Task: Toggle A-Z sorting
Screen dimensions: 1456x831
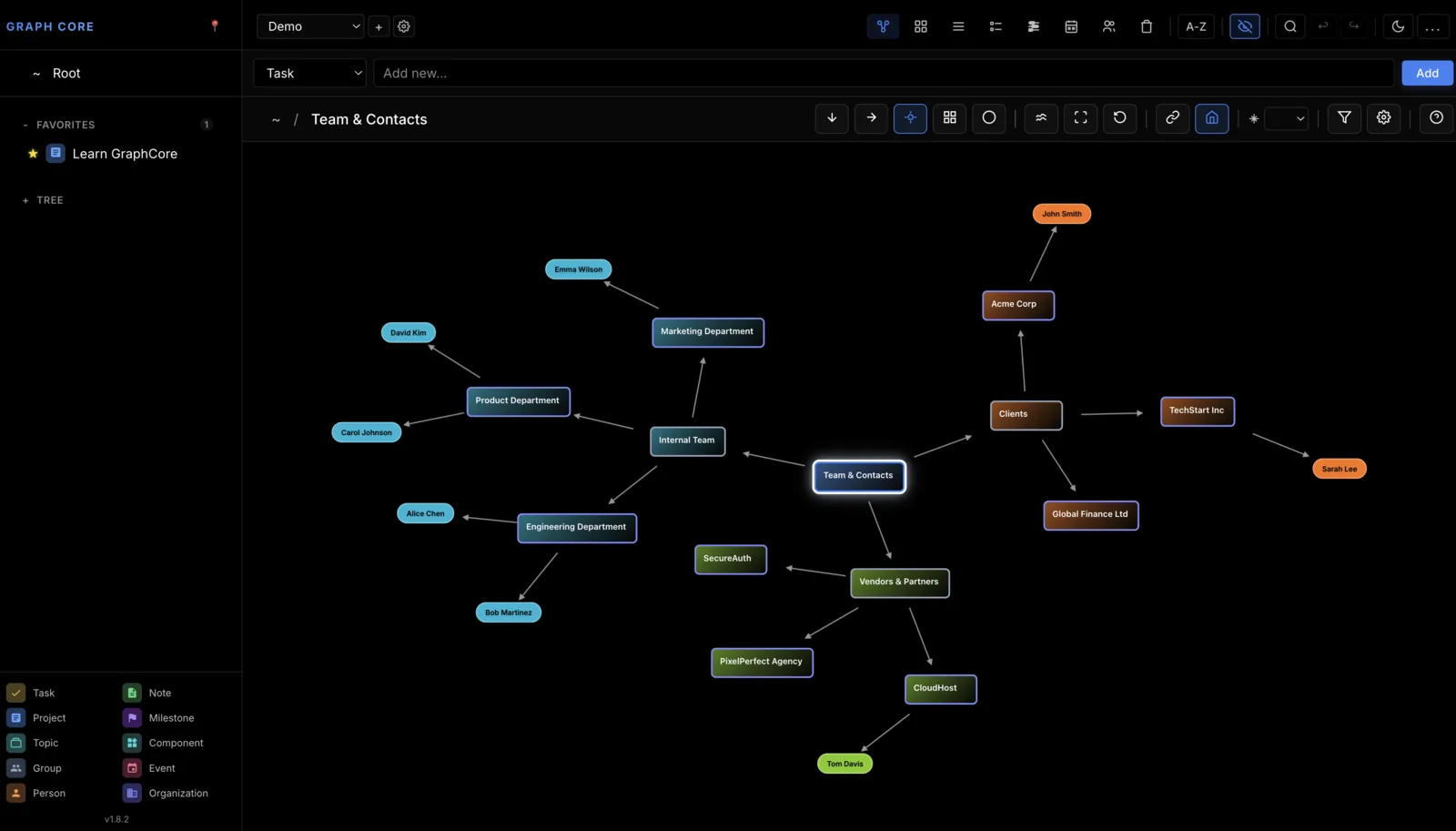Action: [x=1196, y=26]
